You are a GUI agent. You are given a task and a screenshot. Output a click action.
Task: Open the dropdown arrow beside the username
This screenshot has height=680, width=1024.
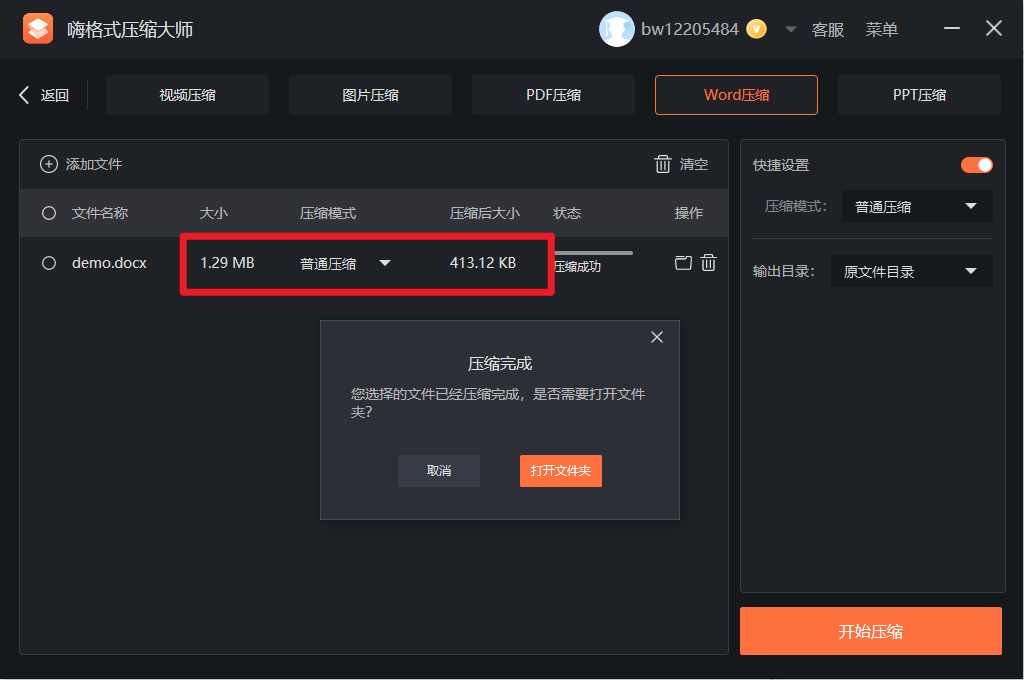tap(790, 29)
